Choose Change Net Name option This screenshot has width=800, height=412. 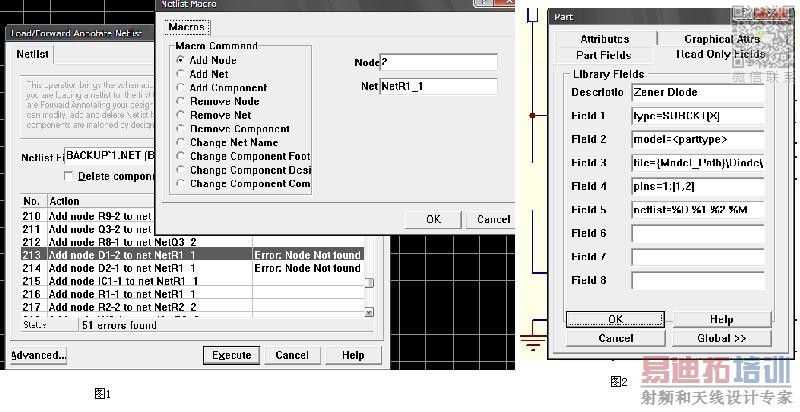[180, 143]
